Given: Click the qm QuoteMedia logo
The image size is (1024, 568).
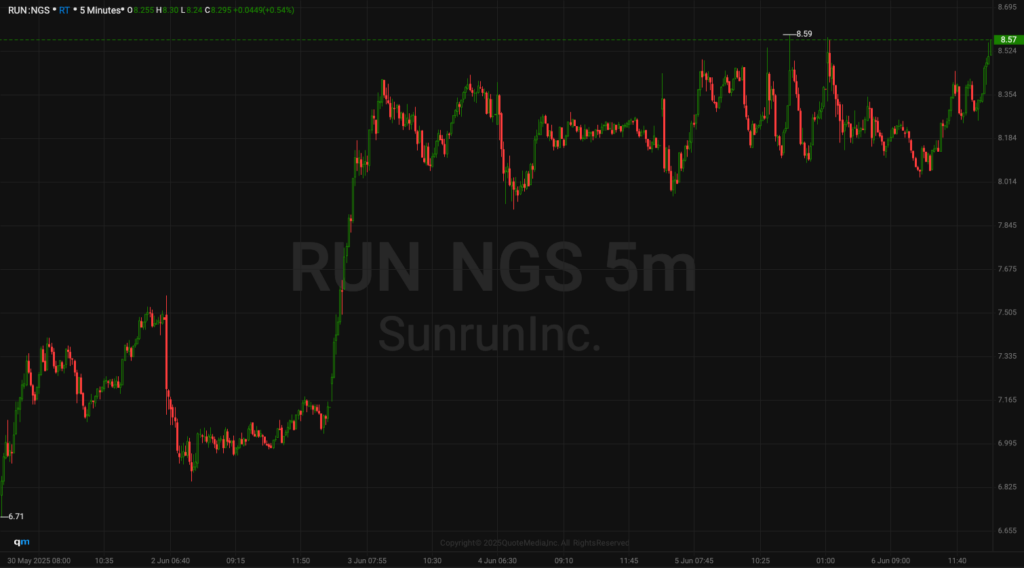Looking at the screenshot, I should 22,542.
